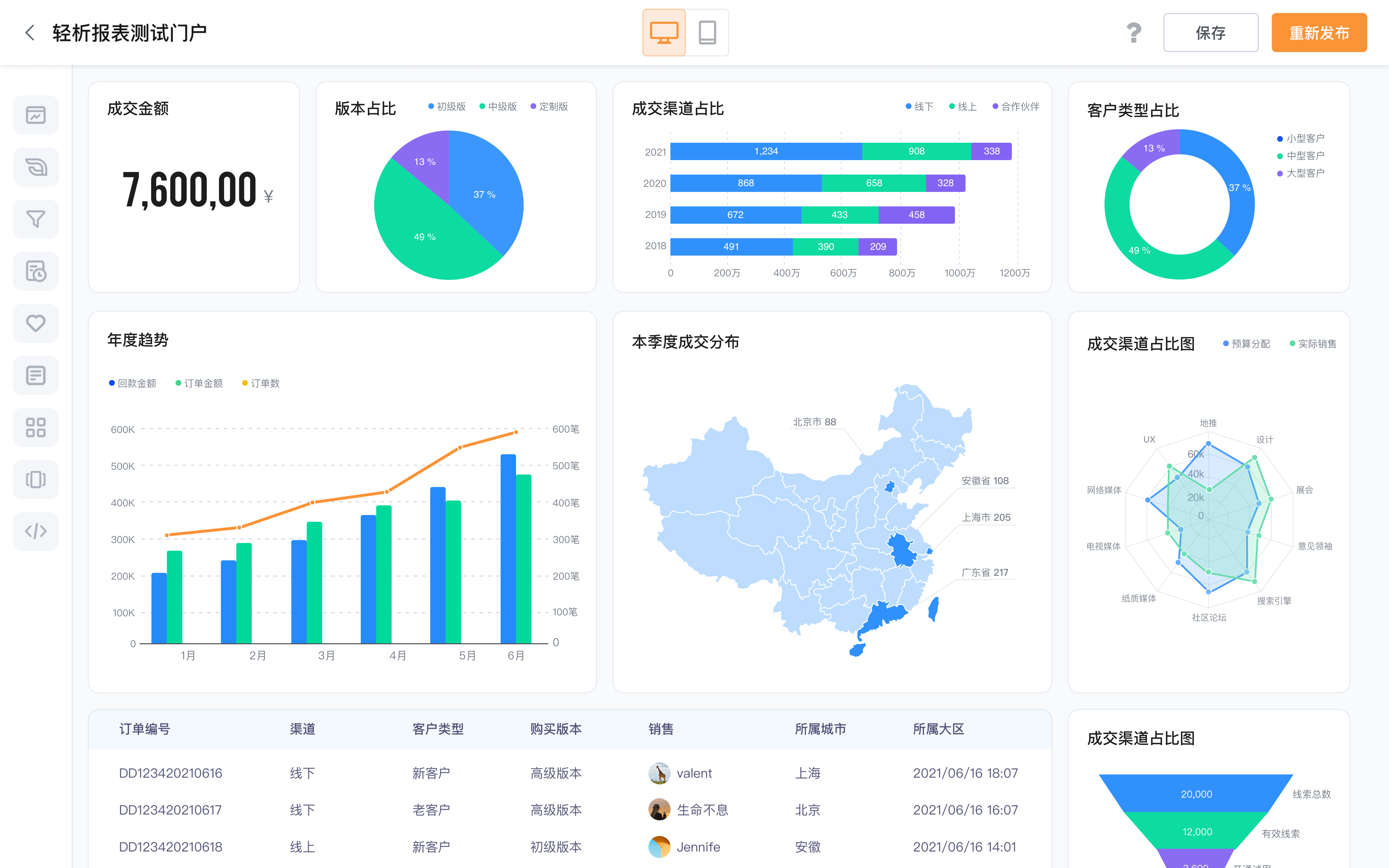Image resolution: width=1389 pixels, height=868 pixels.
Task: Click the 所属城市 column header
Action: [820, 729]
